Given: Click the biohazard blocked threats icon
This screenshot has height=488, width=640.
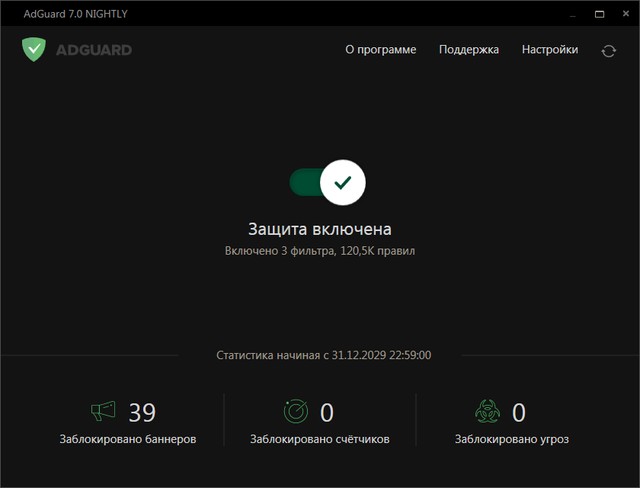Looking at the screenshot, I should pos(487,411).
